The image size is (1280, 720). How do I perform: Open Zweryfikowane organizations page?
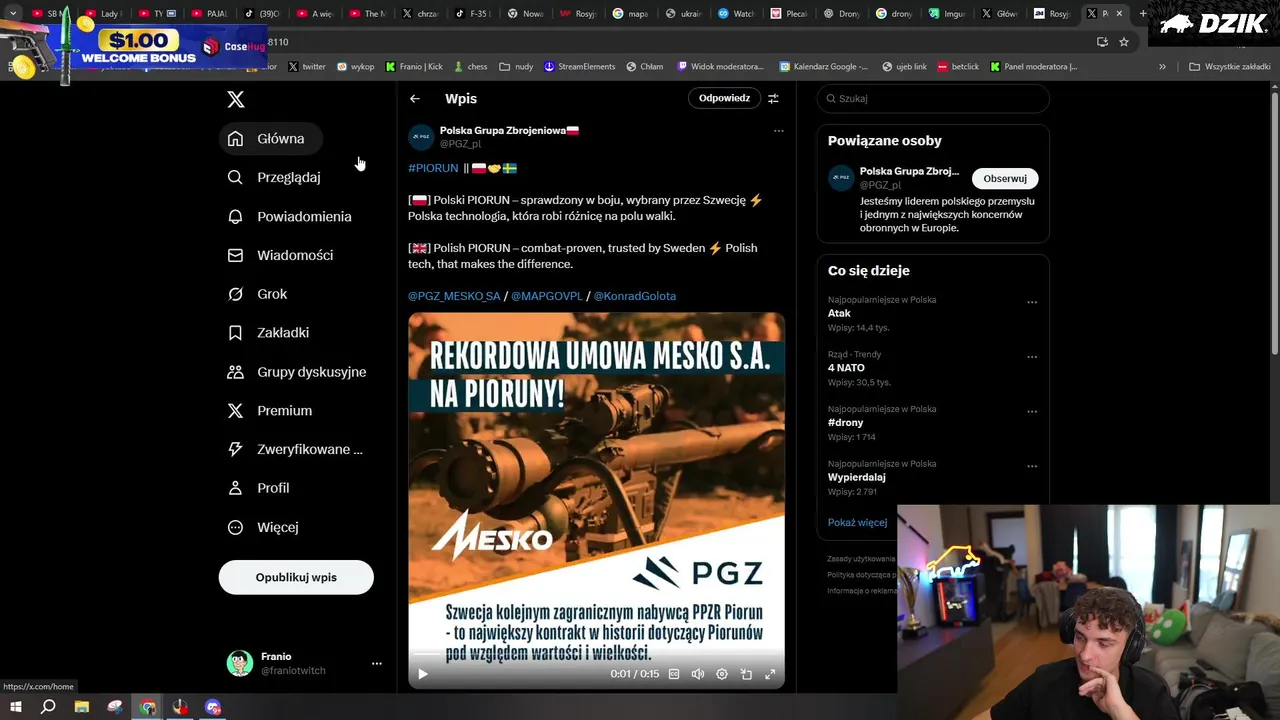point(295,449)
